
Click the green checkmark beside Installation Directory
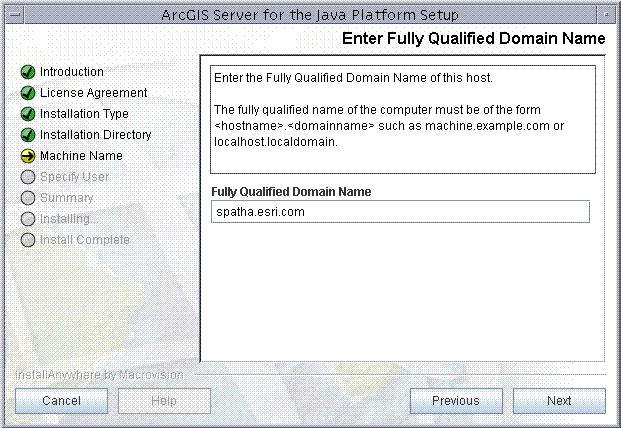28,135
